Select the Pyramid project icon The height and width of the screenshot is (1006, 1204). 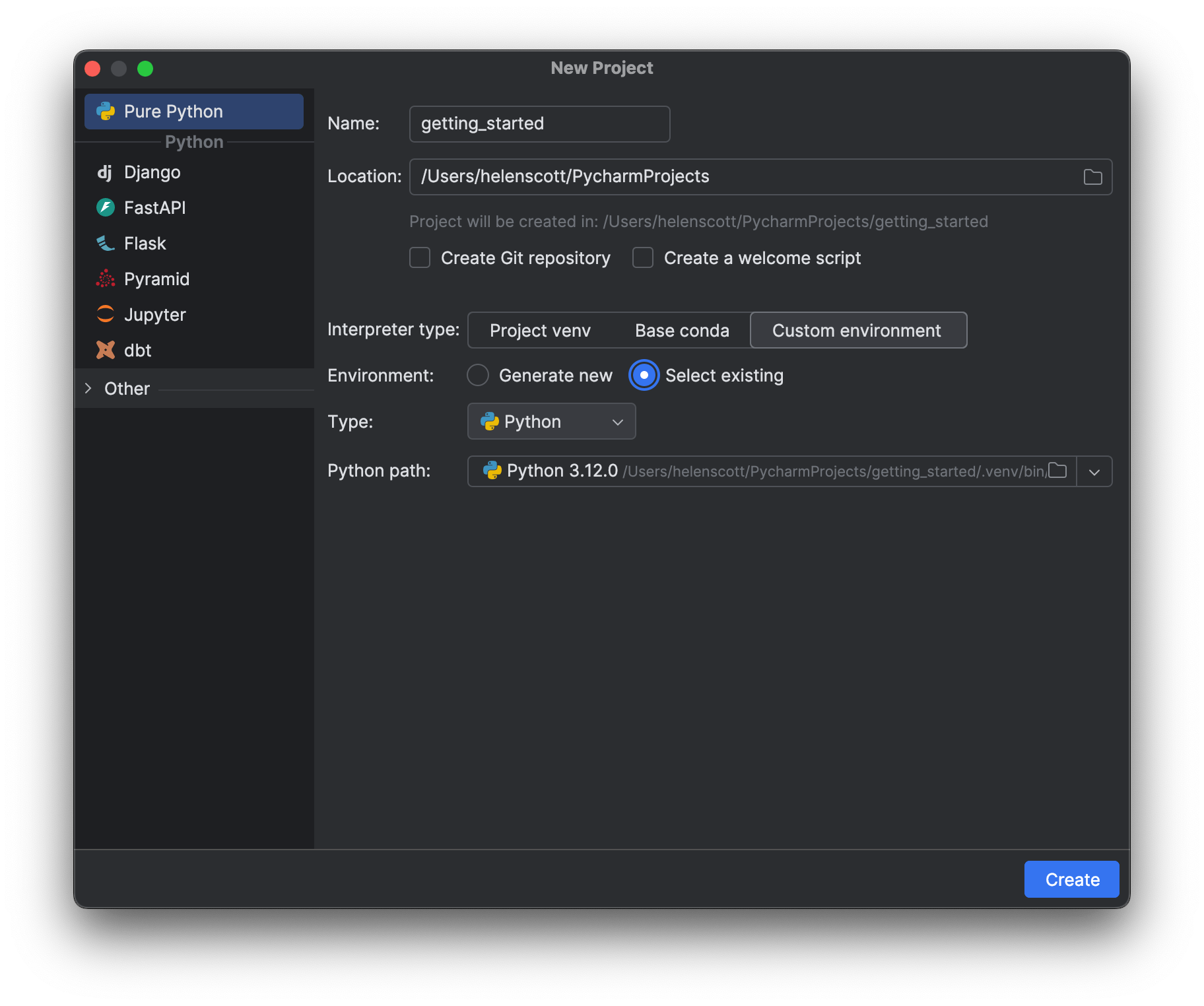[106, 279]
